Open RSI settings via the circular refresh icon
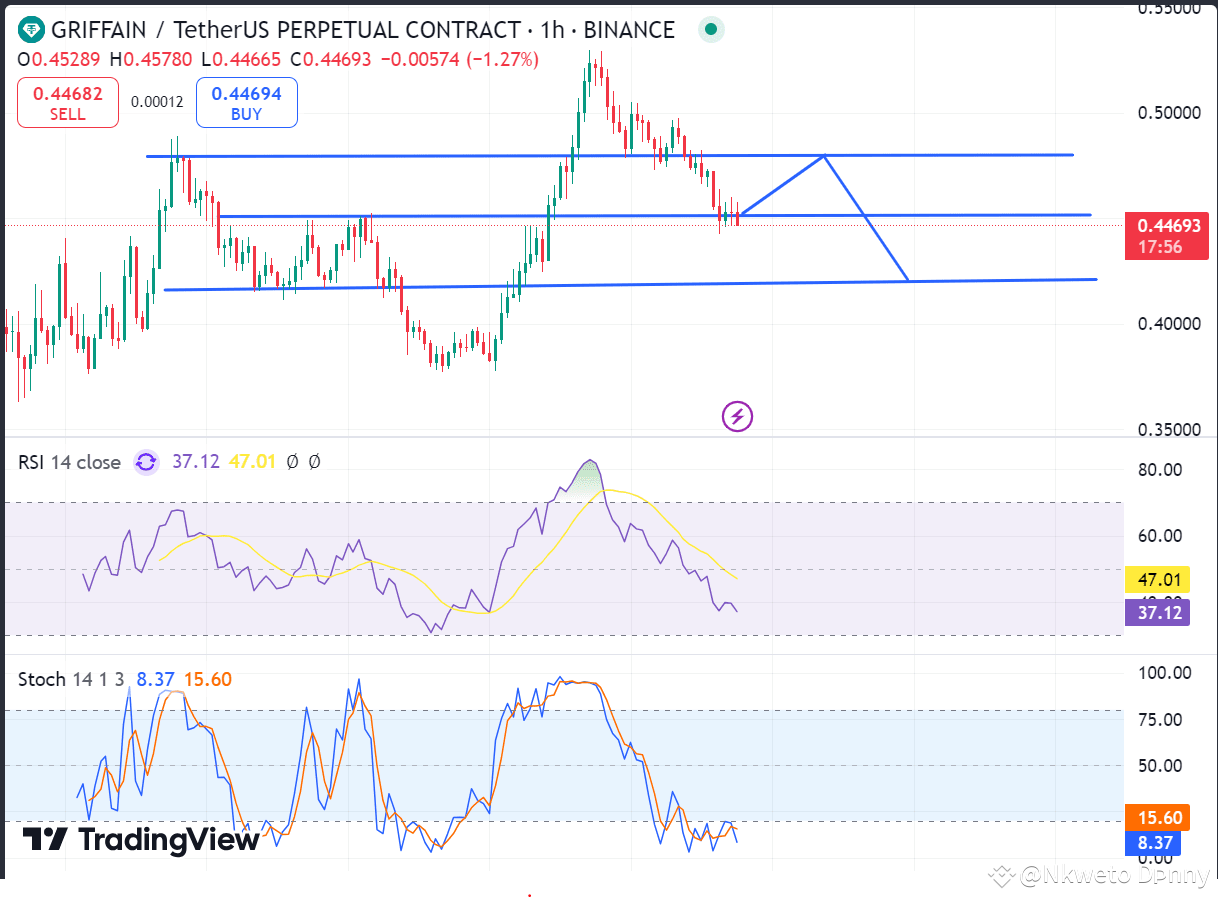The width and height of the screenshot is (1218, 897). (146, 462)
